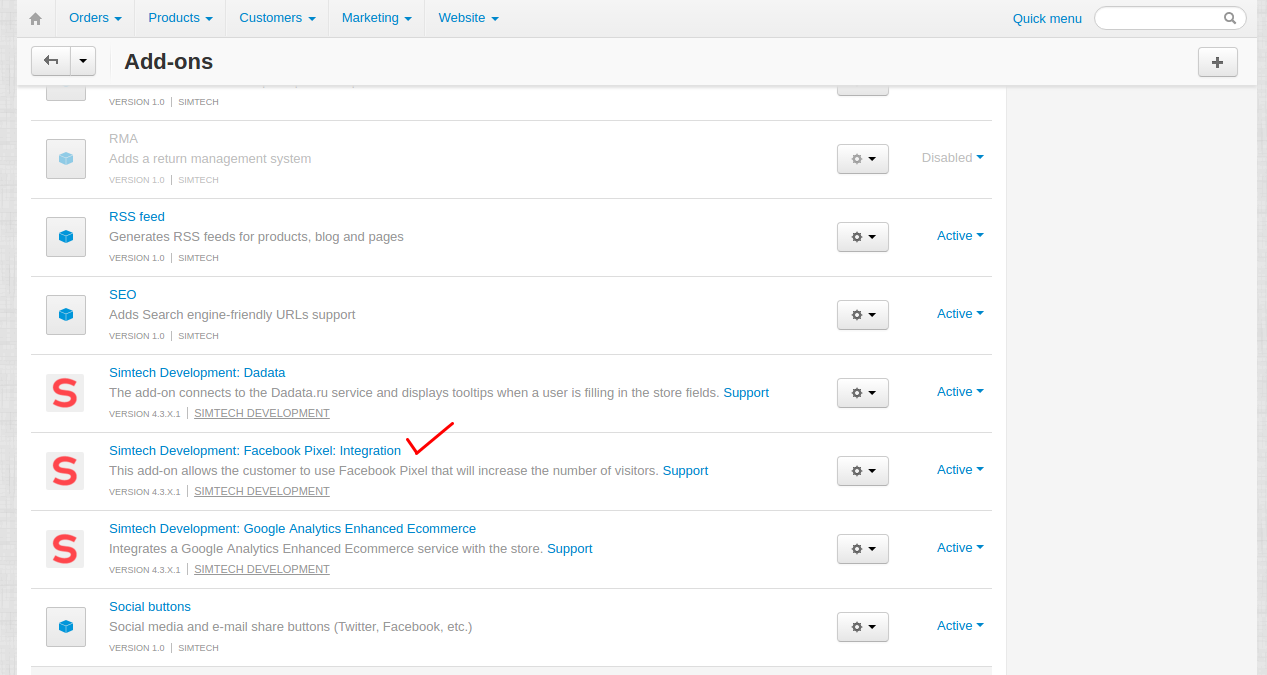Change the Facebook Pixel Active status
This screenshot has height=675, width=1267.
pos(960,470)
